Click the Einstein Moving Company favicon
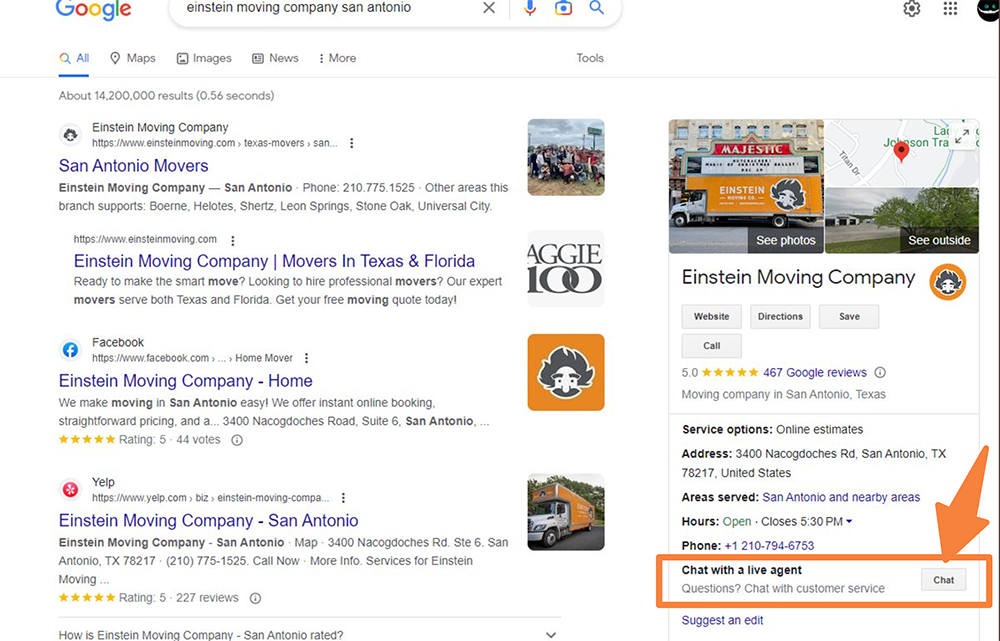The width and height of the screenshot is (1000, 641). click(70, 135)
